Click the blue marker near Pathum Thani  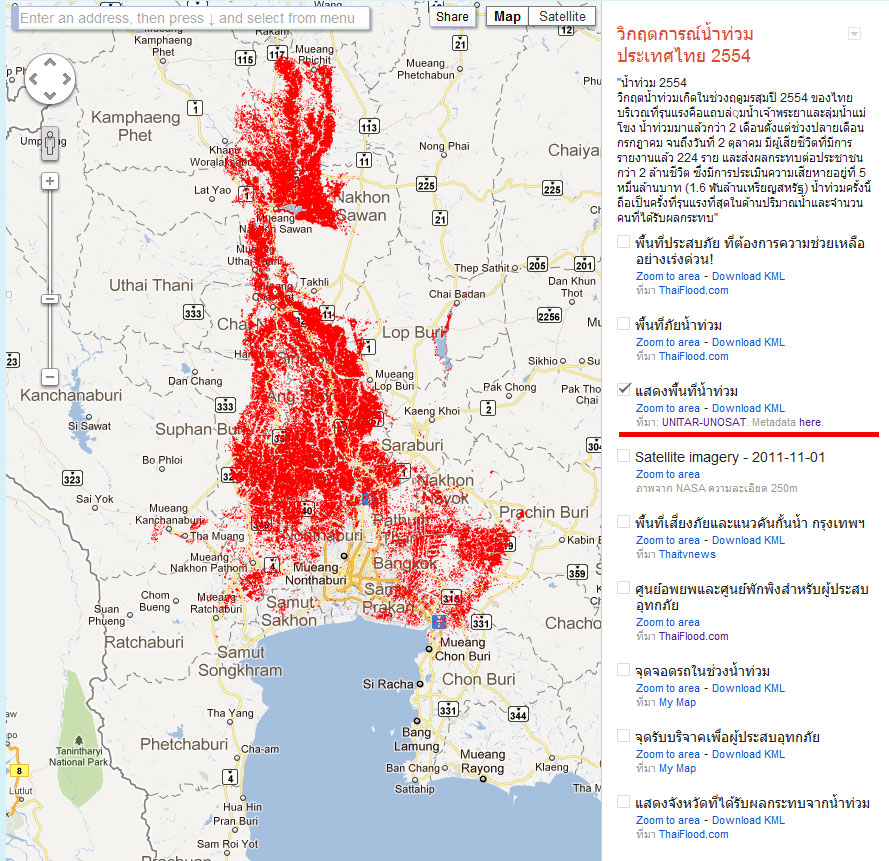368,499
